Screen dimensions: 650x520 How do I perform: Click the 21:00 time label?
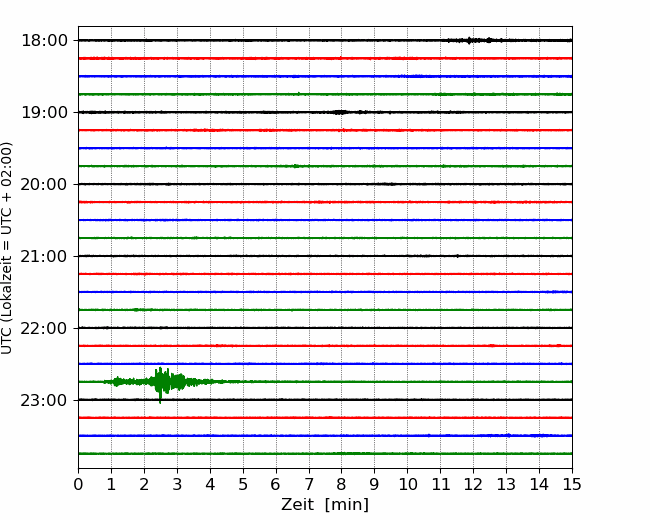point(44,256)
